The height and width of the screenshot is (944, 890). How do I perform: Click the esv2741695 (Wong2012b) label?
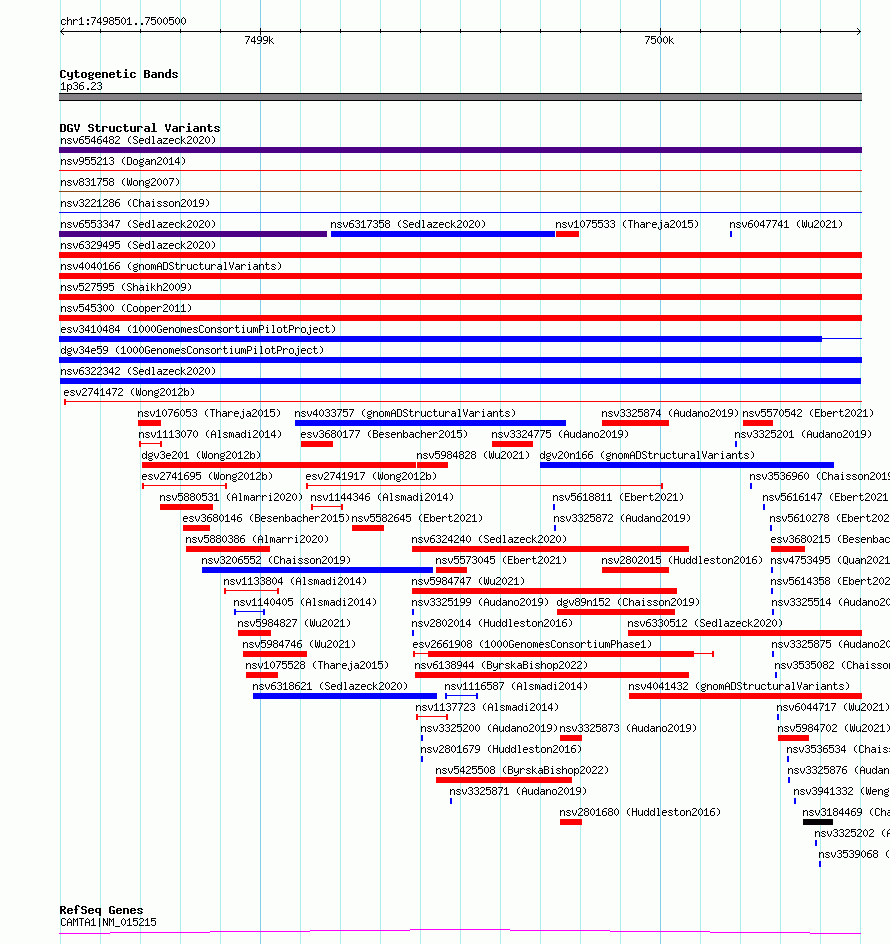pos(207,477)
